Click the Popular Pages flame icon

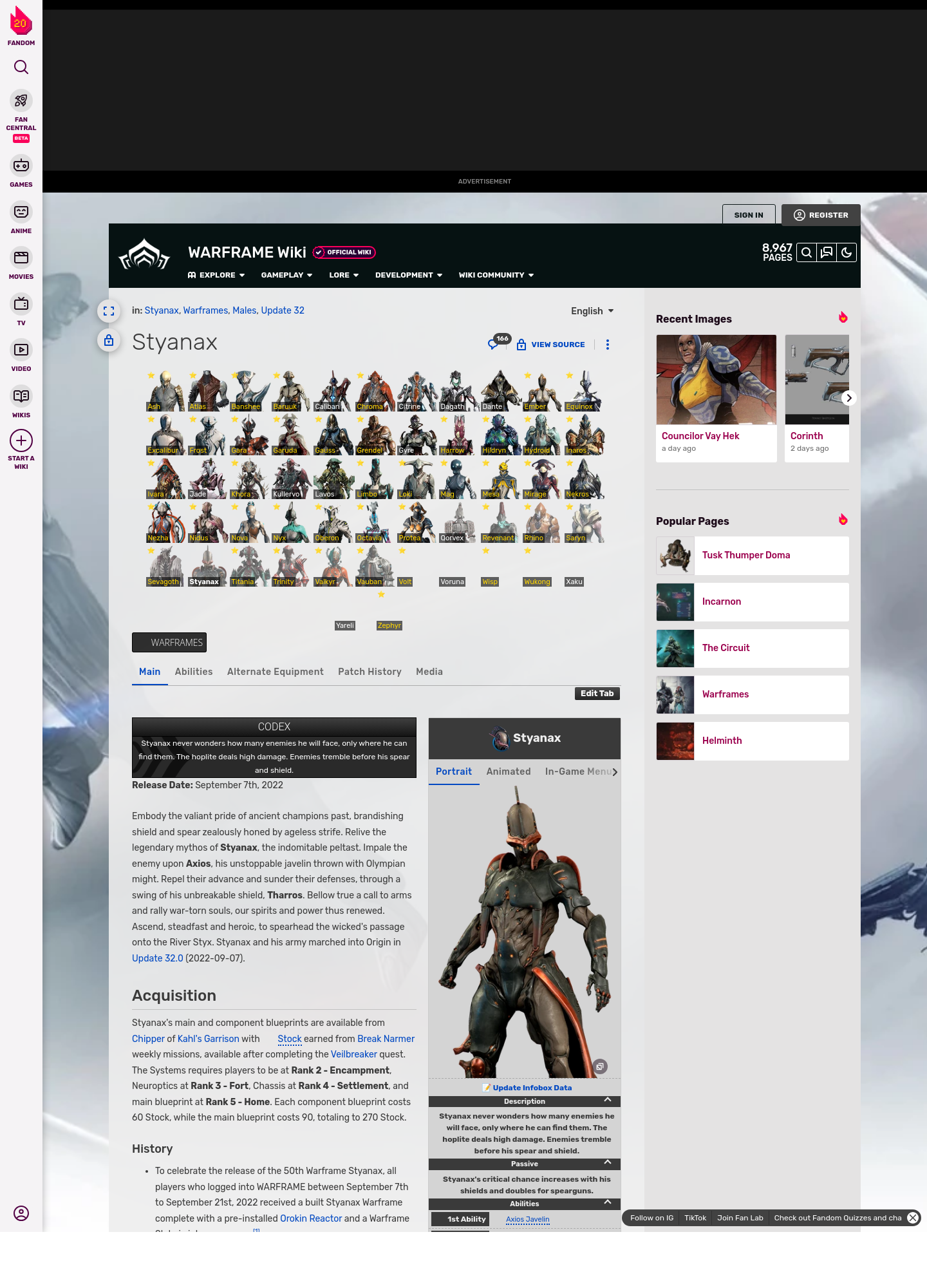tap(843, 520)
